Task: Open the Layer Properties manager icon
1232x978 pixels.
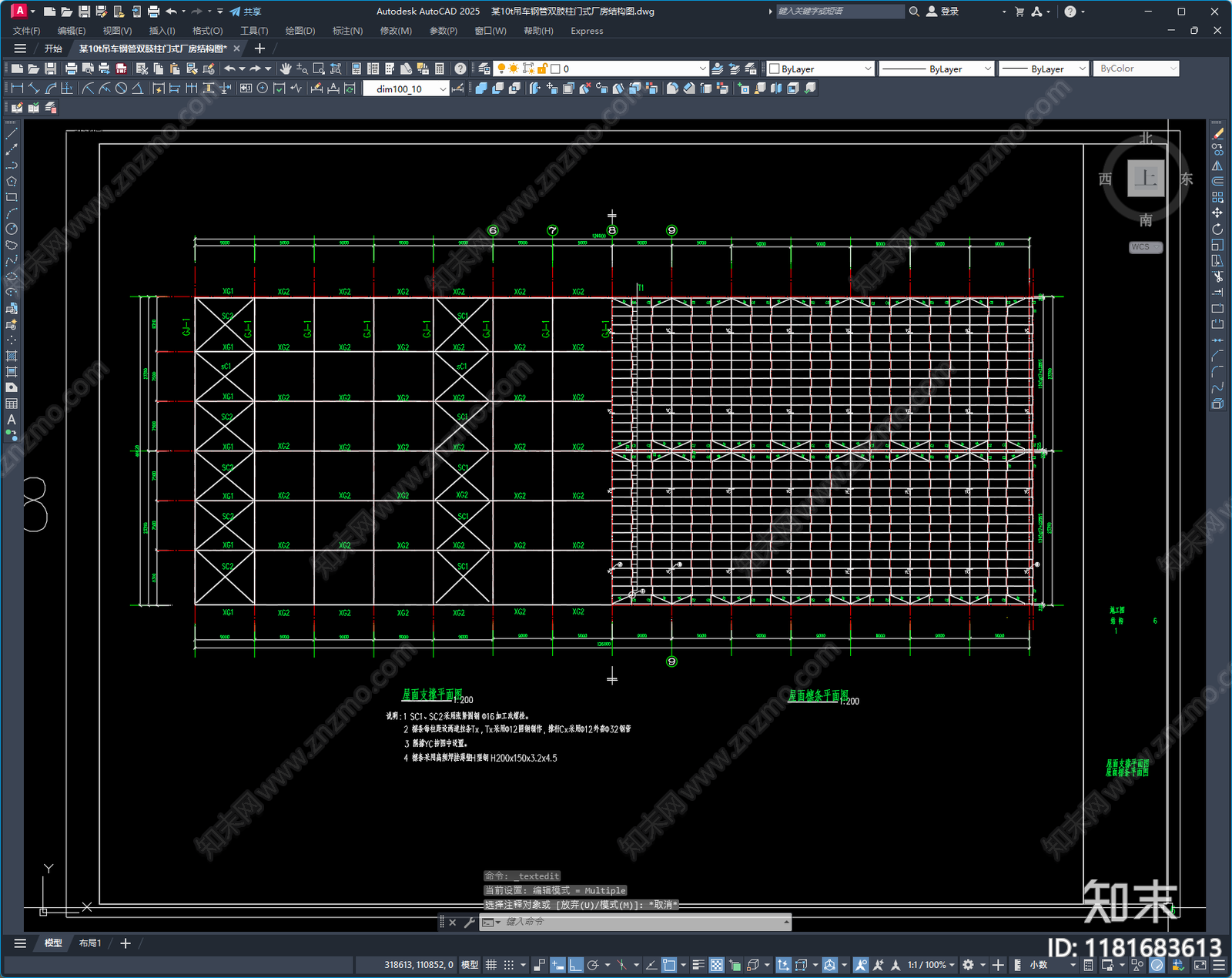Action: click(x=484, y=69)
